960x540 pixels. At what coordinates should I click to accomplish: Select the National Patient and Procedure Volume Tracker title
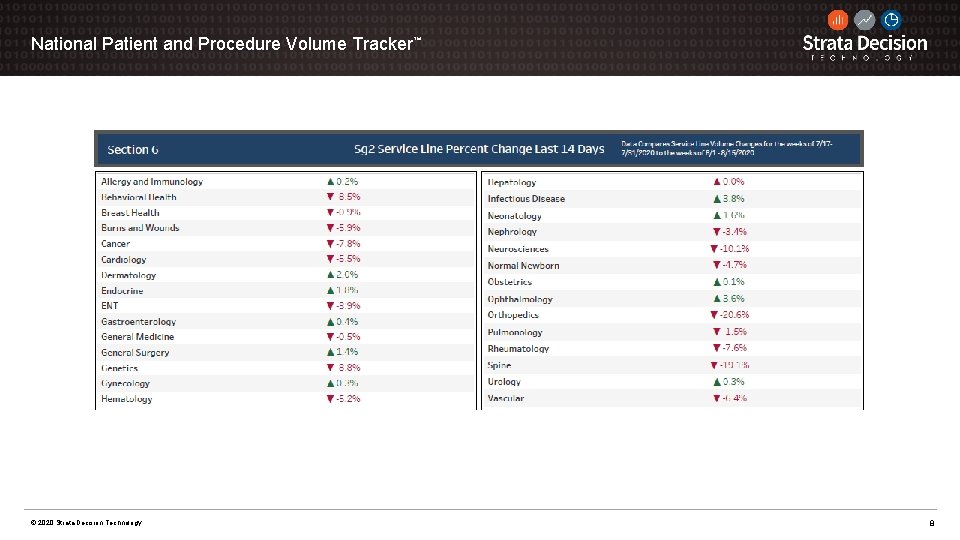[x=226, y=44]
